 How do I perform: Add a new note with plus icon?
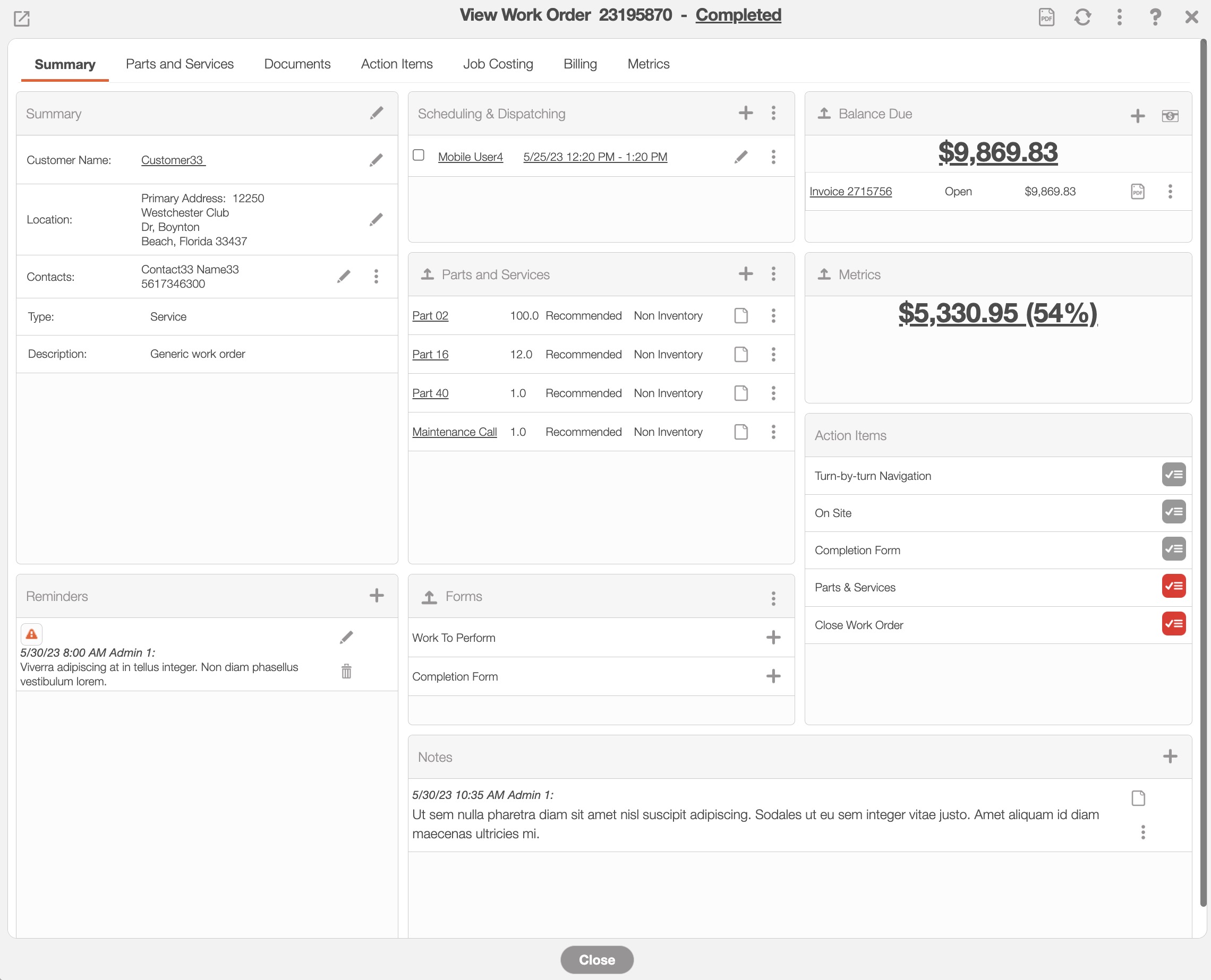tap(1170, 757)
